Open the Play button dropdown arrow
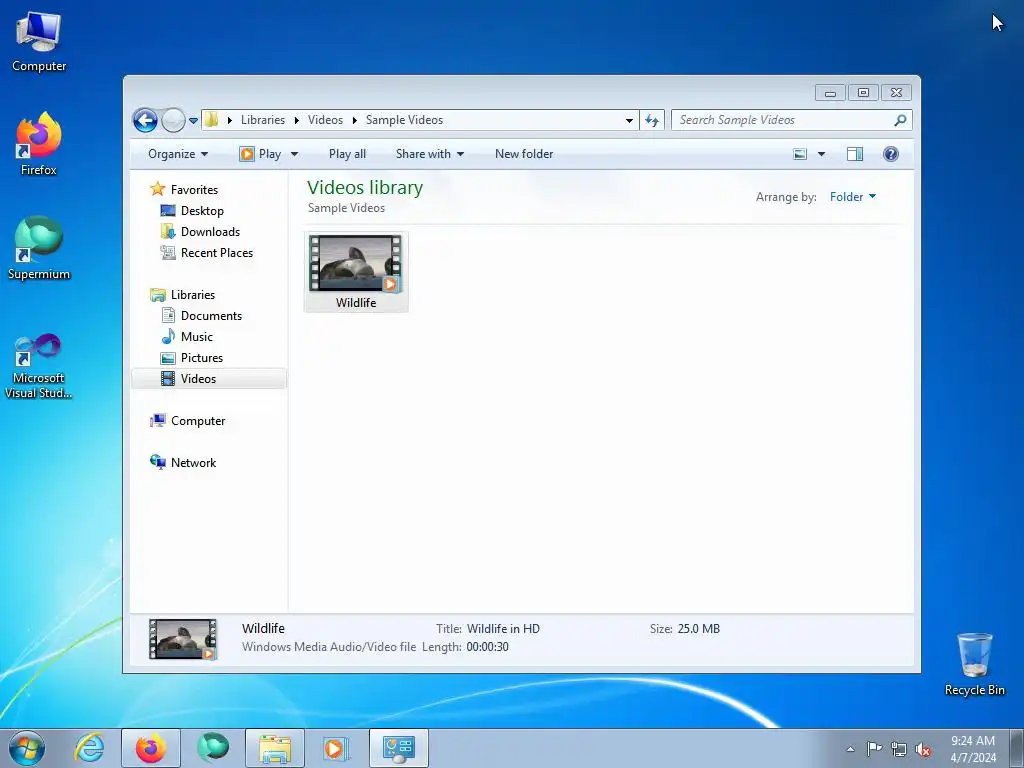1024x768 pixels. click(294, 154)
